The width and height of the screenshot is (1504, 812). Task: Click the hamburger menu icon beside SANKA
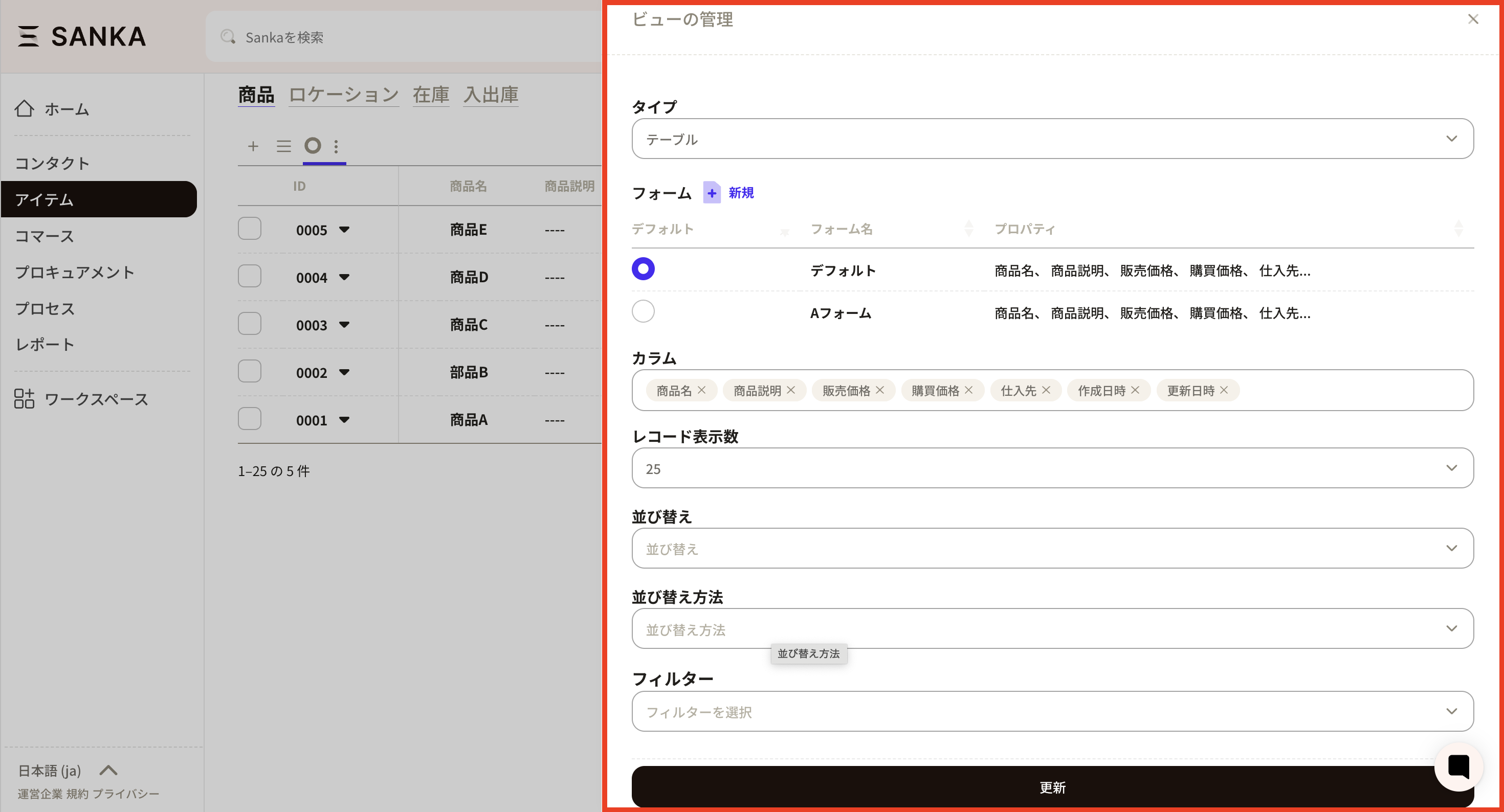point(28,36)
